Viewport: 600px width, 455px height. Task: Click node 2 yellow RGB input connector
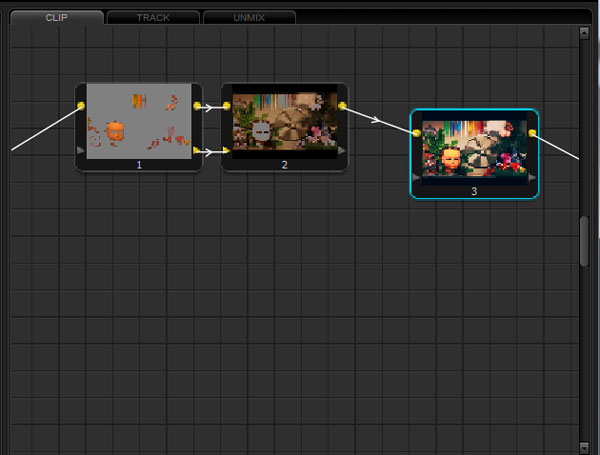[227, 106]
